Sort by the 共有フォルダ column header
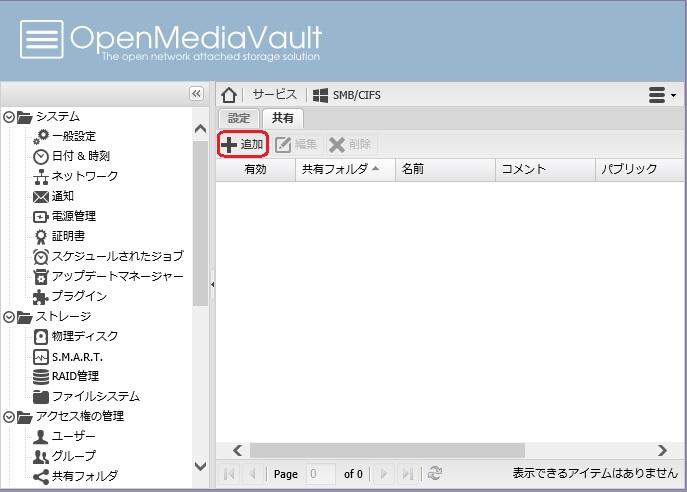 point(346,169)
